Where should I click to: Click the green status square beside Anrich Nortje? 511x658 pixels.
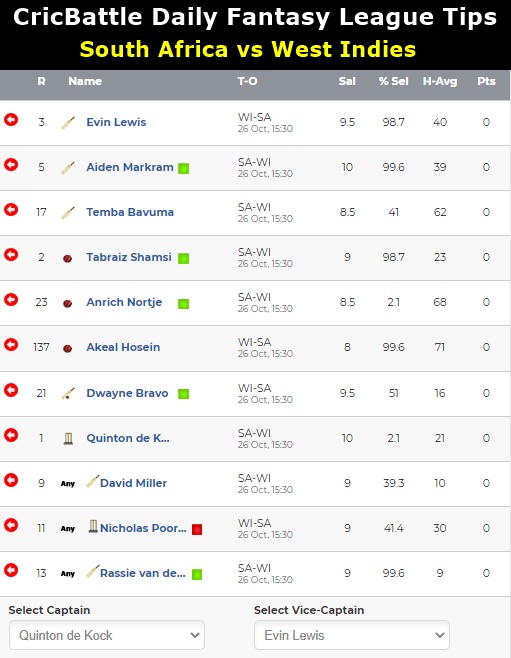(183, 303)
